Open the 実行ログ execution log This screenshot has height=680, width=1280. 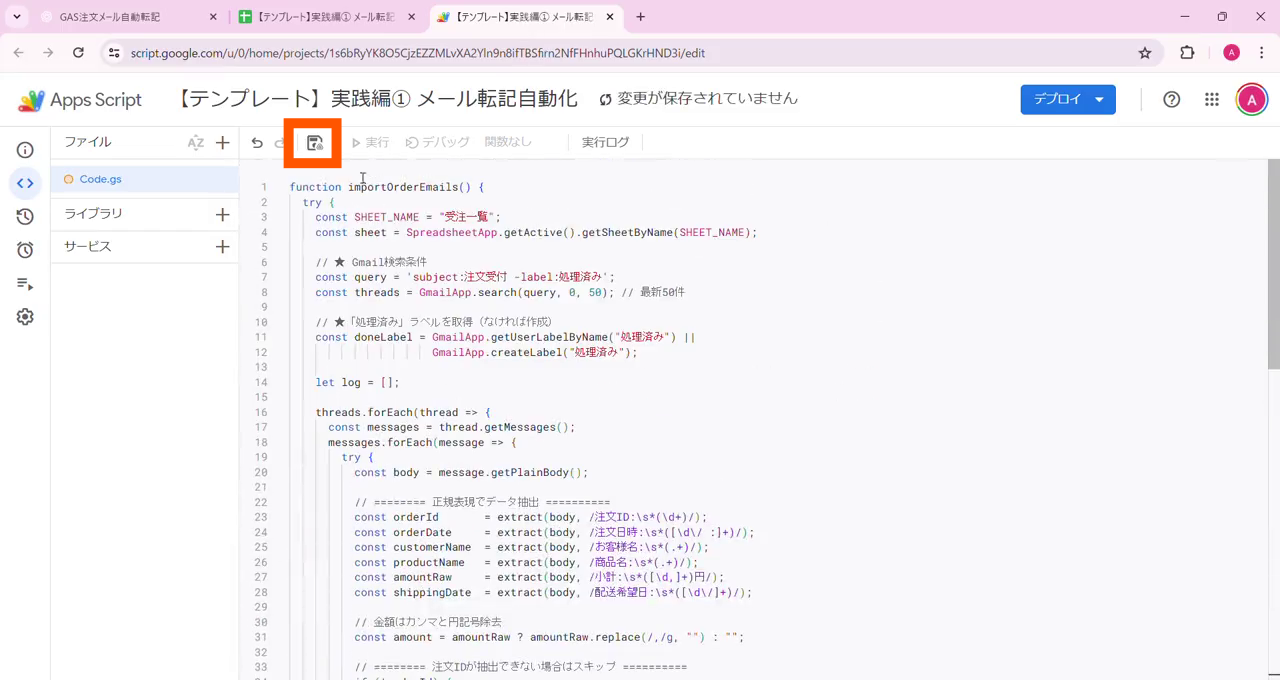click(x=605, y=141)
